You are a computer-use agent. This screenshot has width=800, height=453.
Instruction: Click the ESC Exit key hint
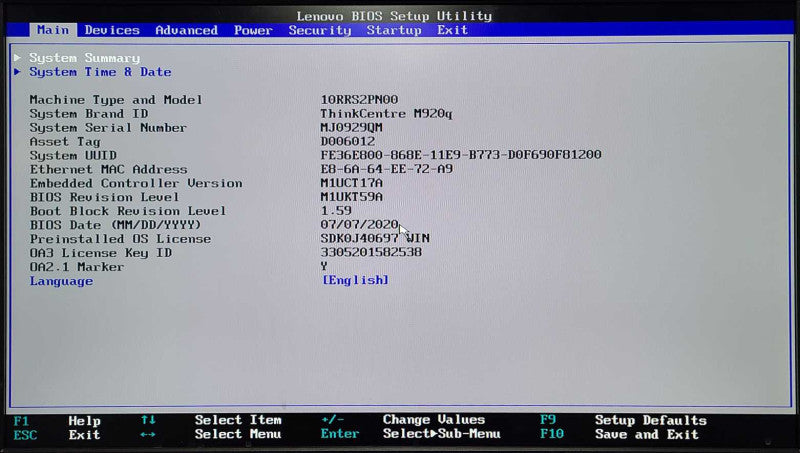tap(57, 435)
